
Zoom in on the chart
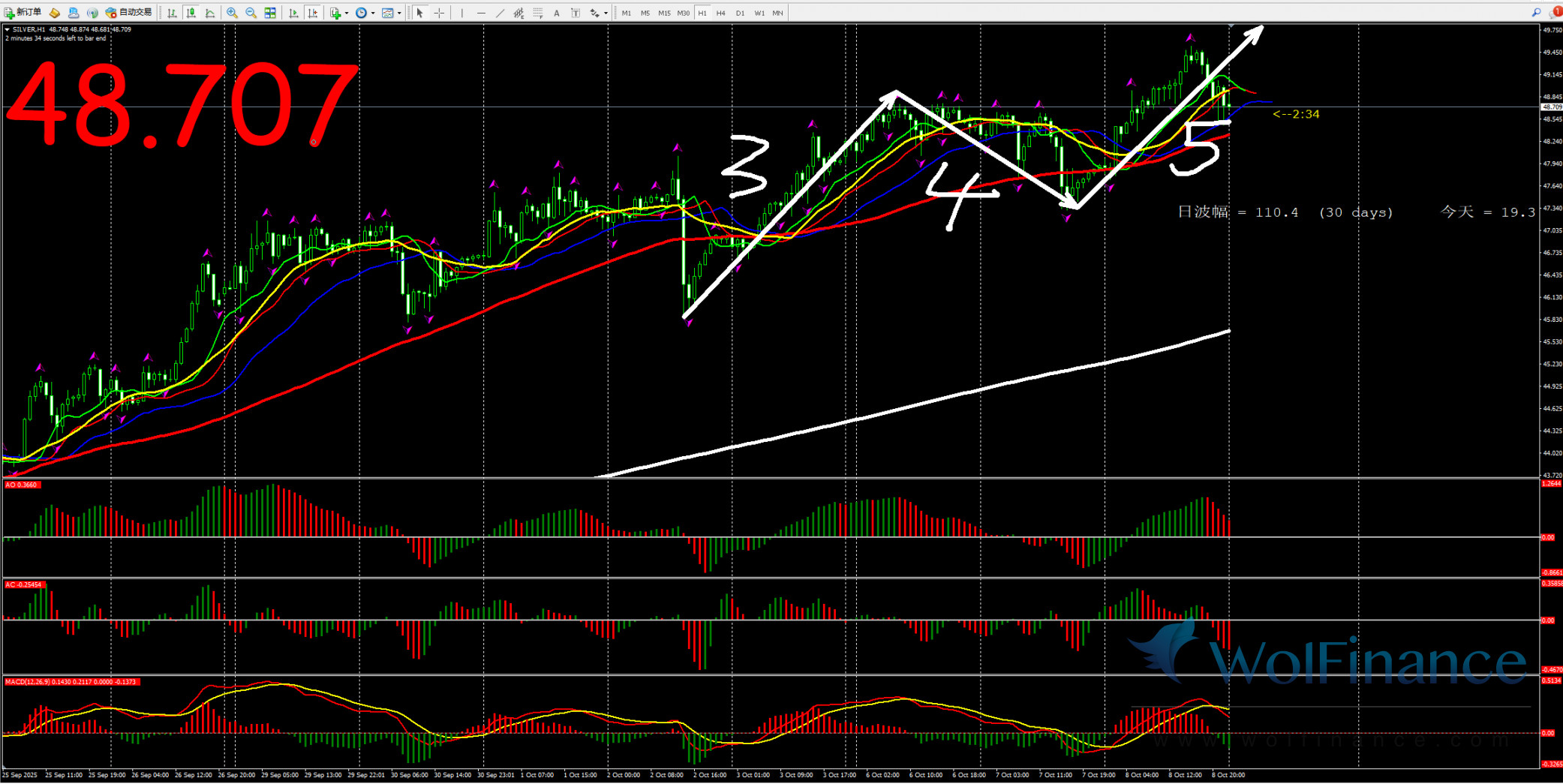click(232, 13)
